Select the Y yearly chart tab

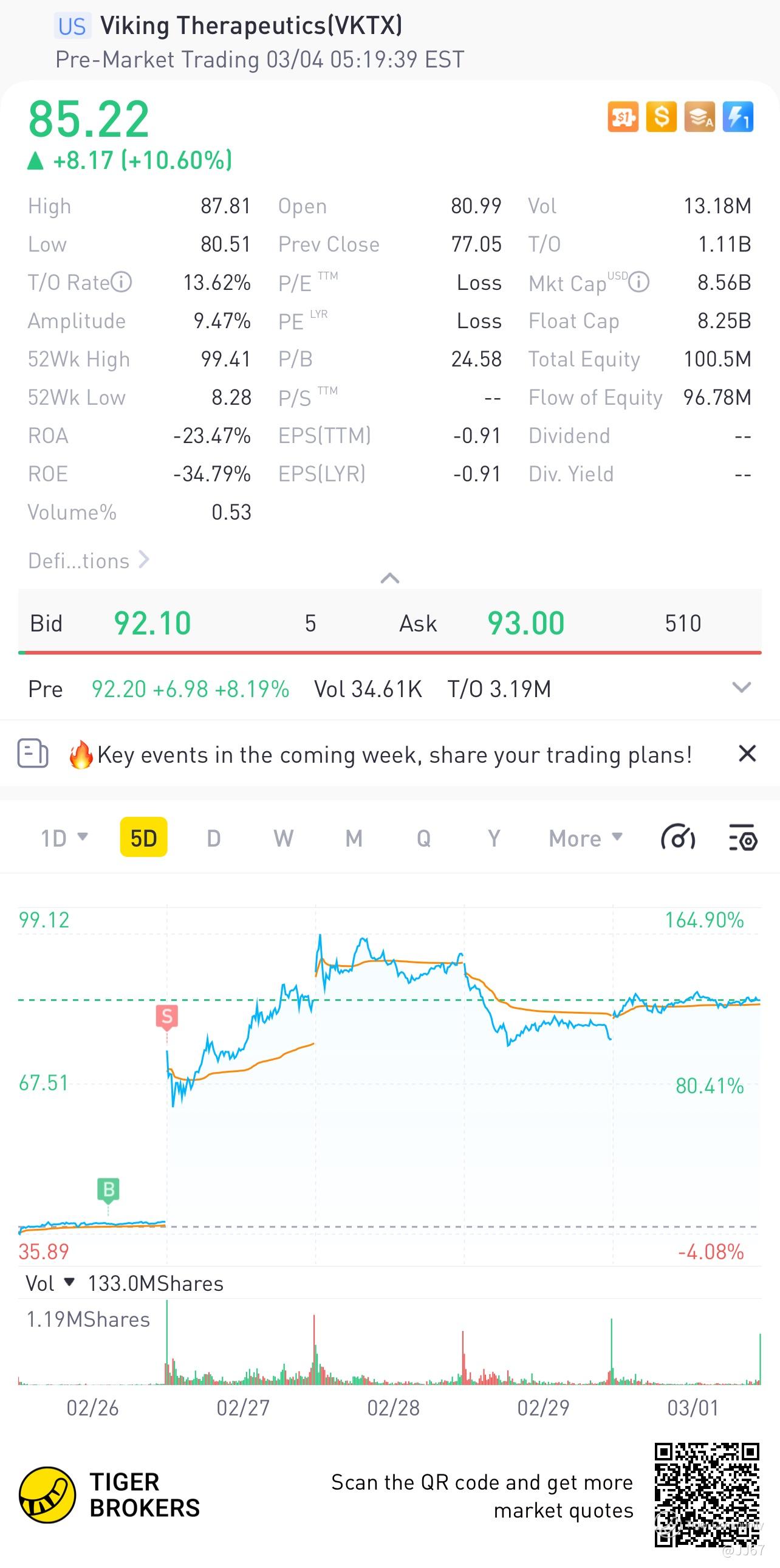[494, 838]
